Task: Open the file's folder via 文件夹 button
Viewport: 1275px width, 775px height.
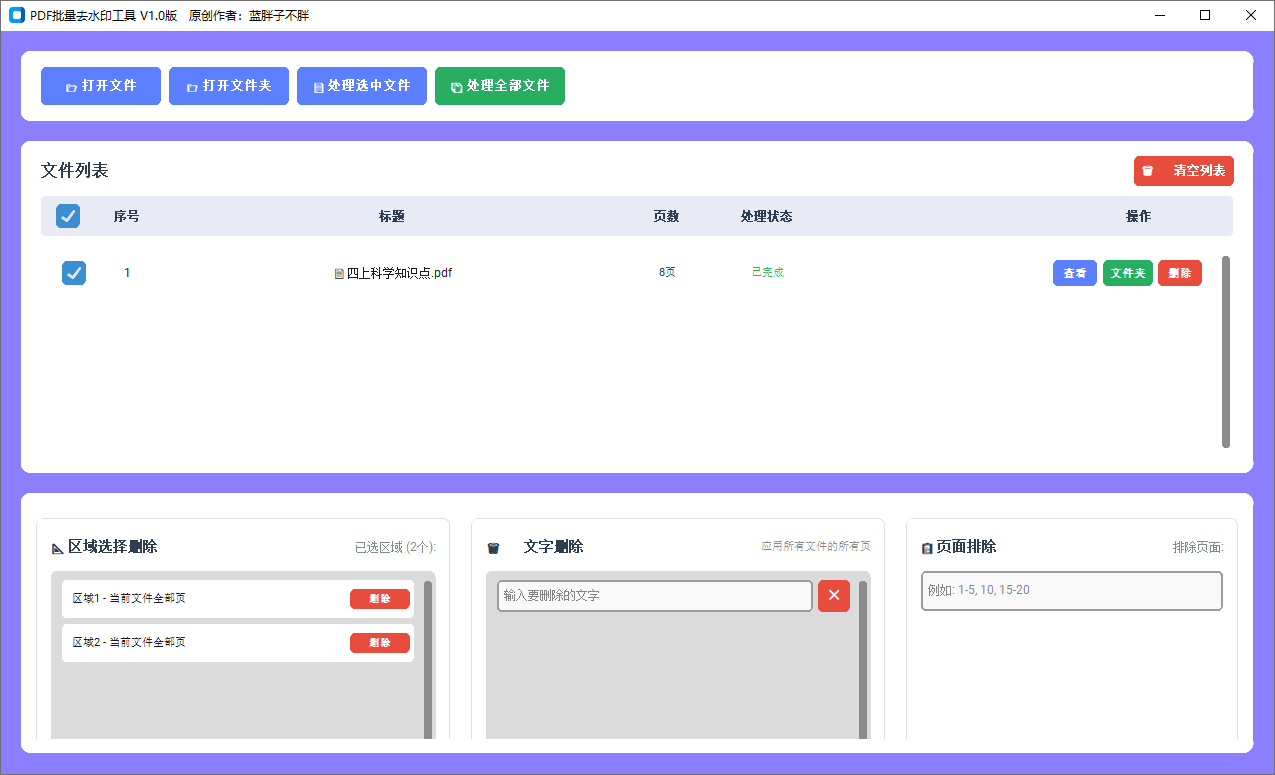Action: click(1127, 273)
